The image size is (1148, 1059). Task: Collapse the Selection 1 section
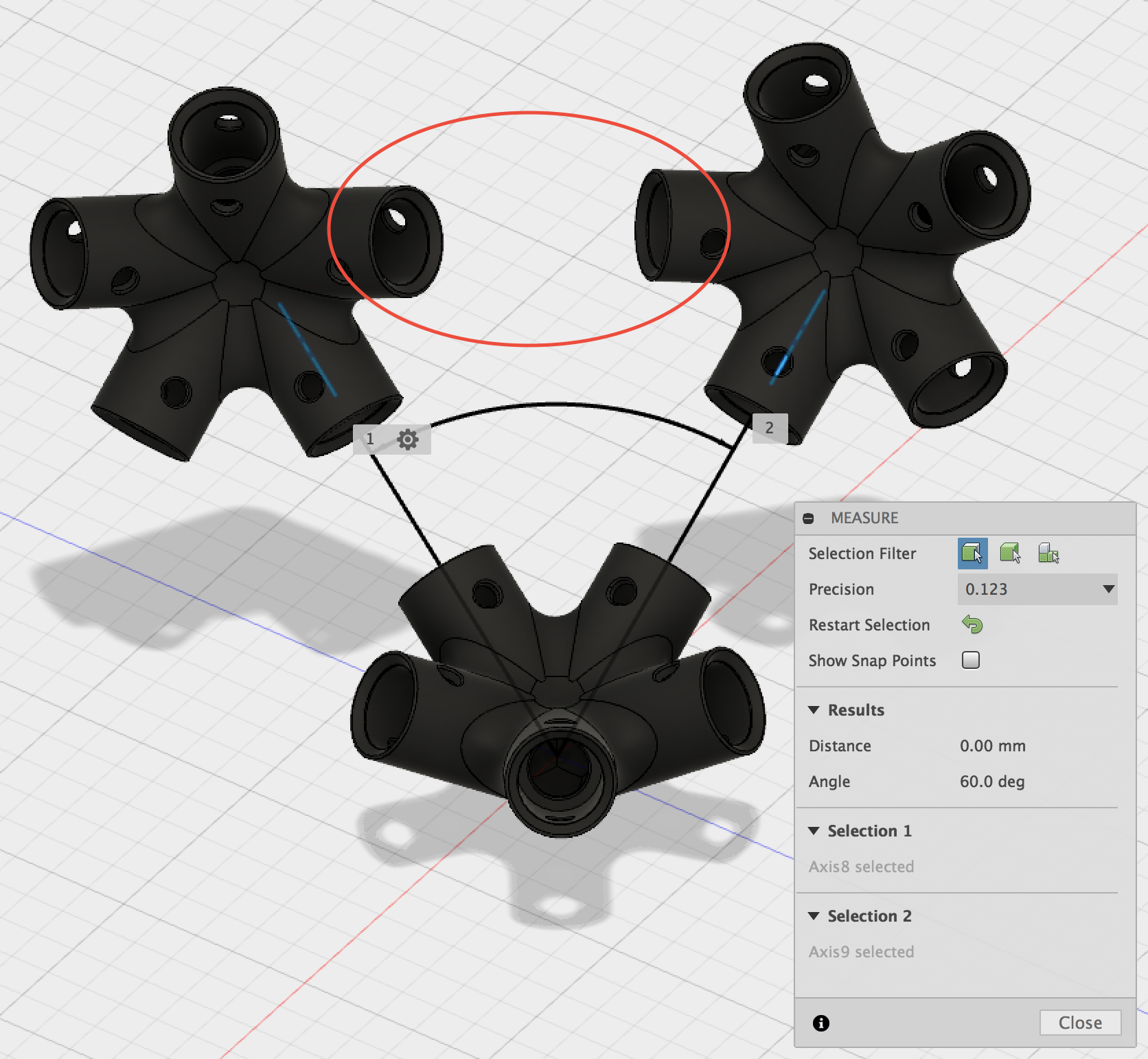click(814, 831)
